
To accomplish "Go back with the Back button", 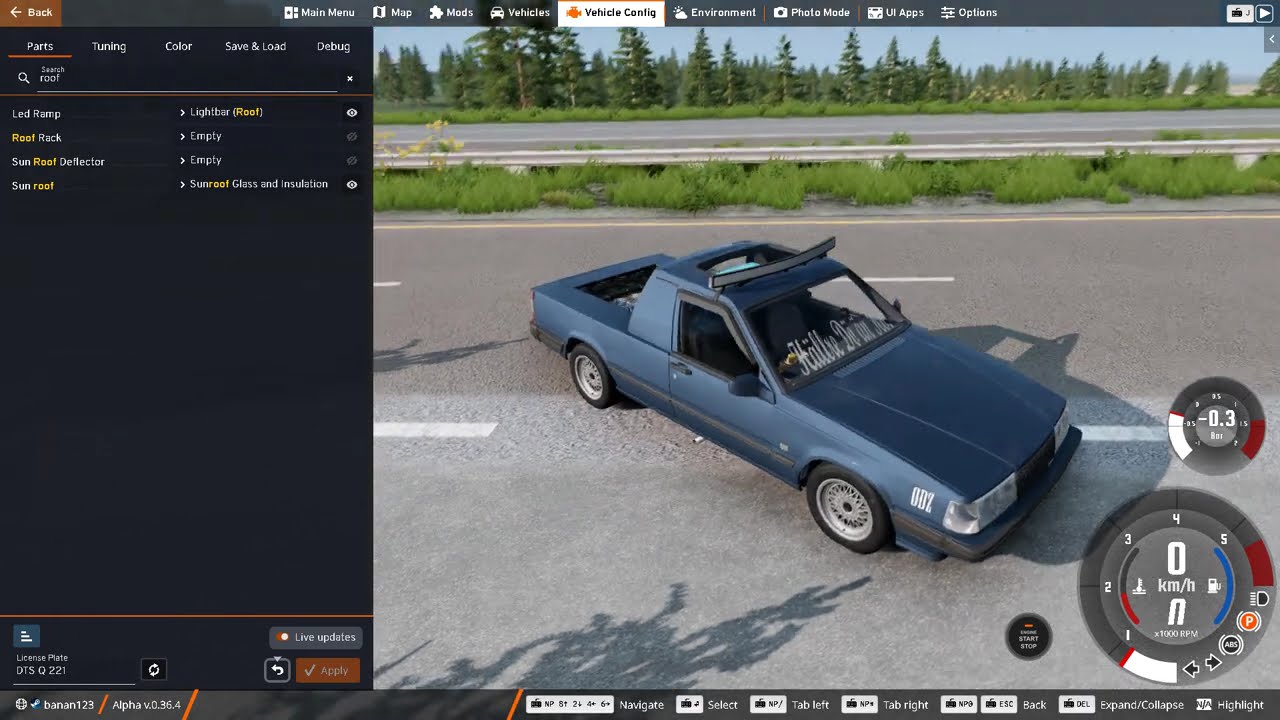I will (30, 12).
